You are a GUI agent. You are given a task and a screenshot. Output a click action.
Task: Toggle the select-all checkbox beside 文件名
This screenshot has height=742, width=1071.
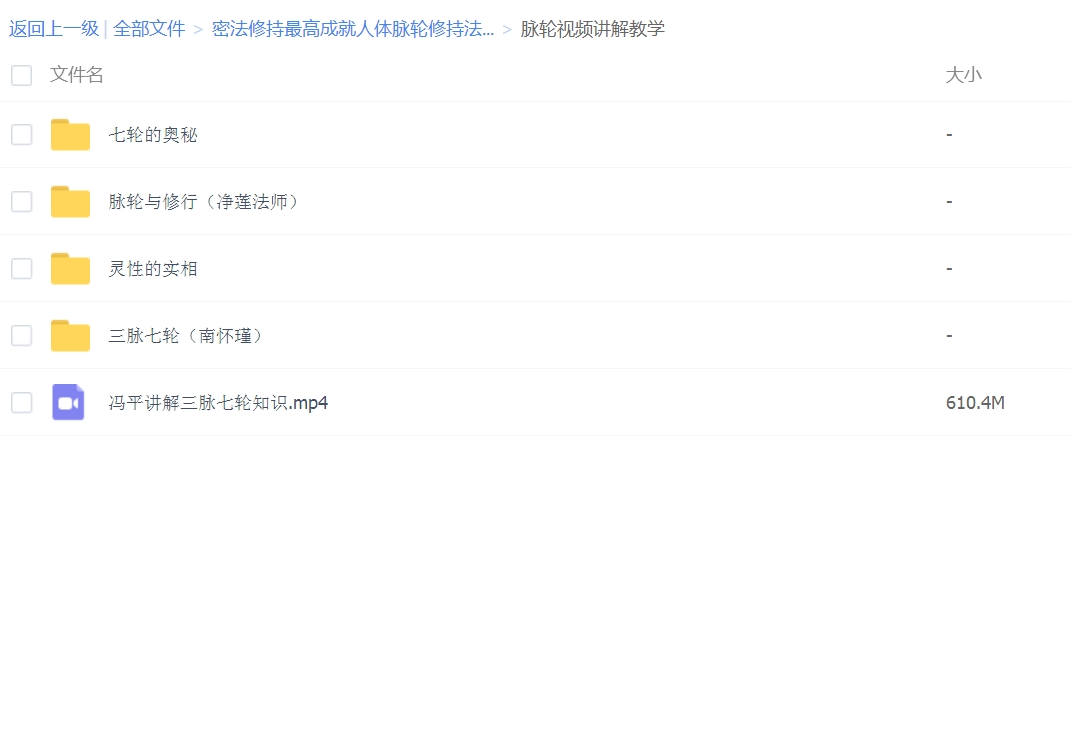21,75
